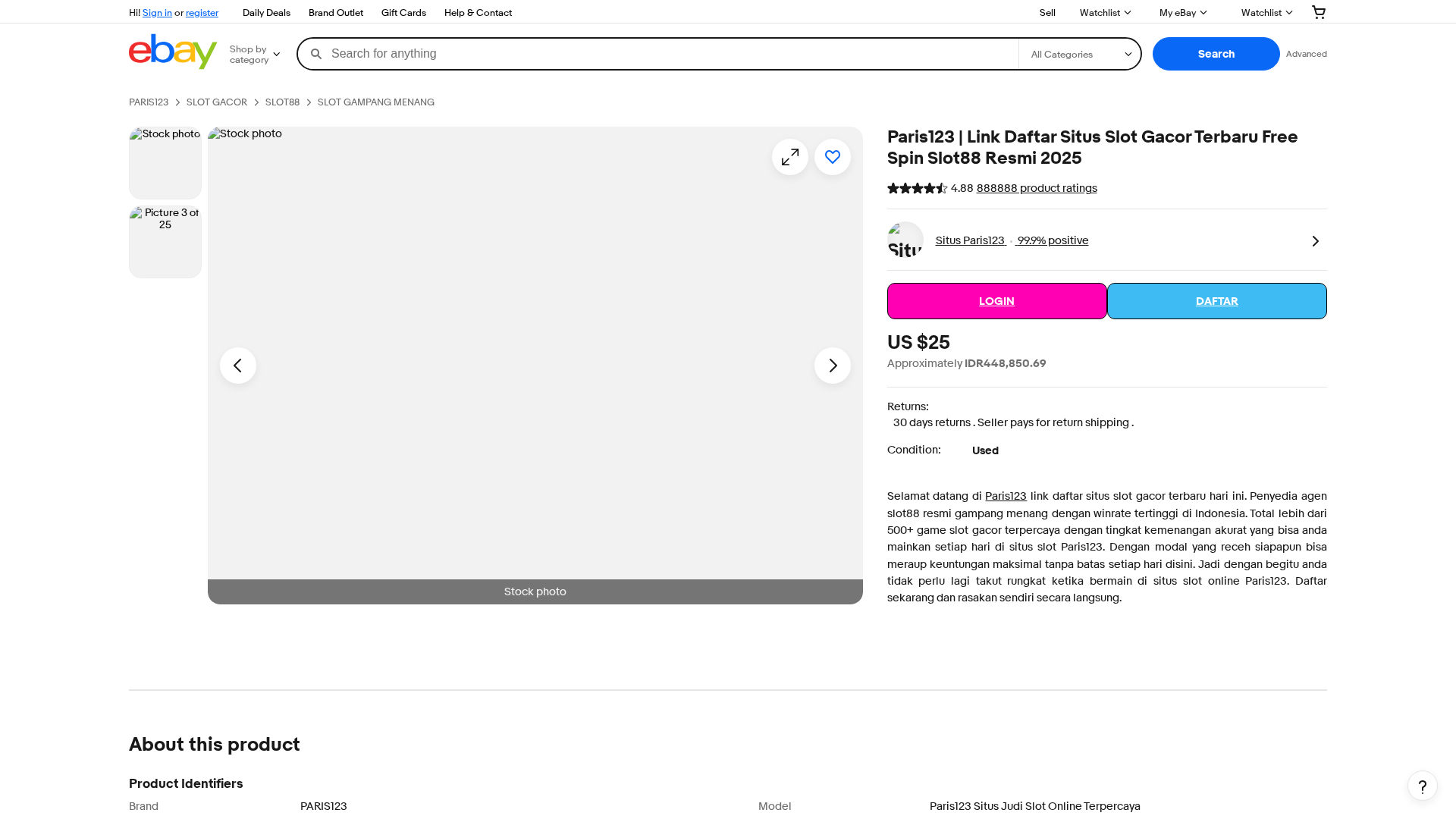Go to SLOT88 breadcrumb
1456x819 pixels.
282,102
